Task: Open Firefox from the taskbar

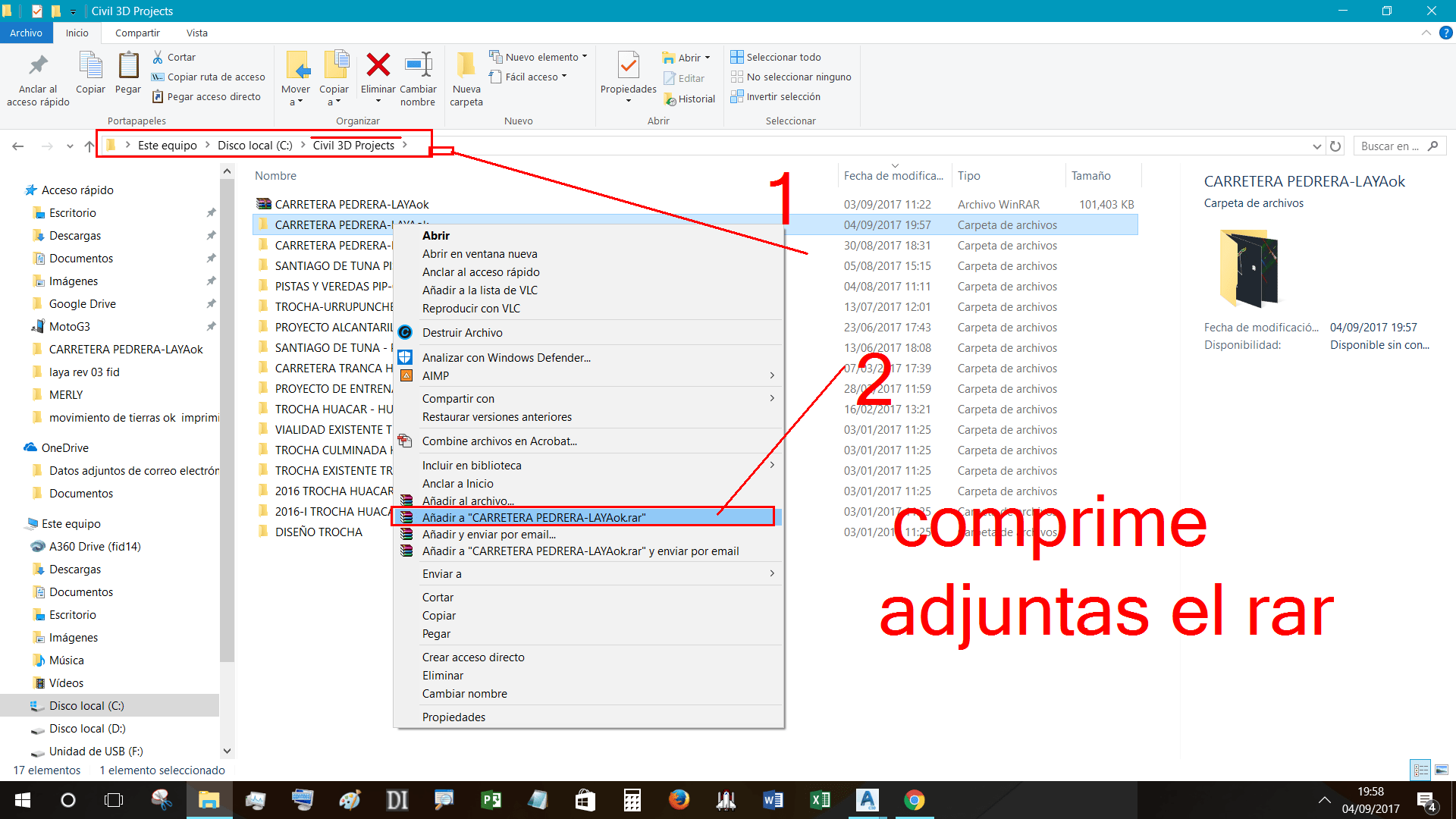Action: coord(679,800)
